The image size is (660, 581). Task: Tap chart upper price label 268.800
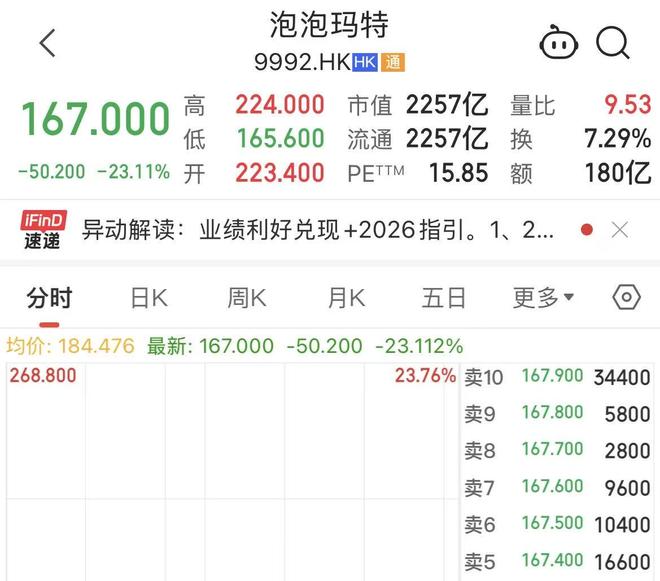tap(43, 376)
